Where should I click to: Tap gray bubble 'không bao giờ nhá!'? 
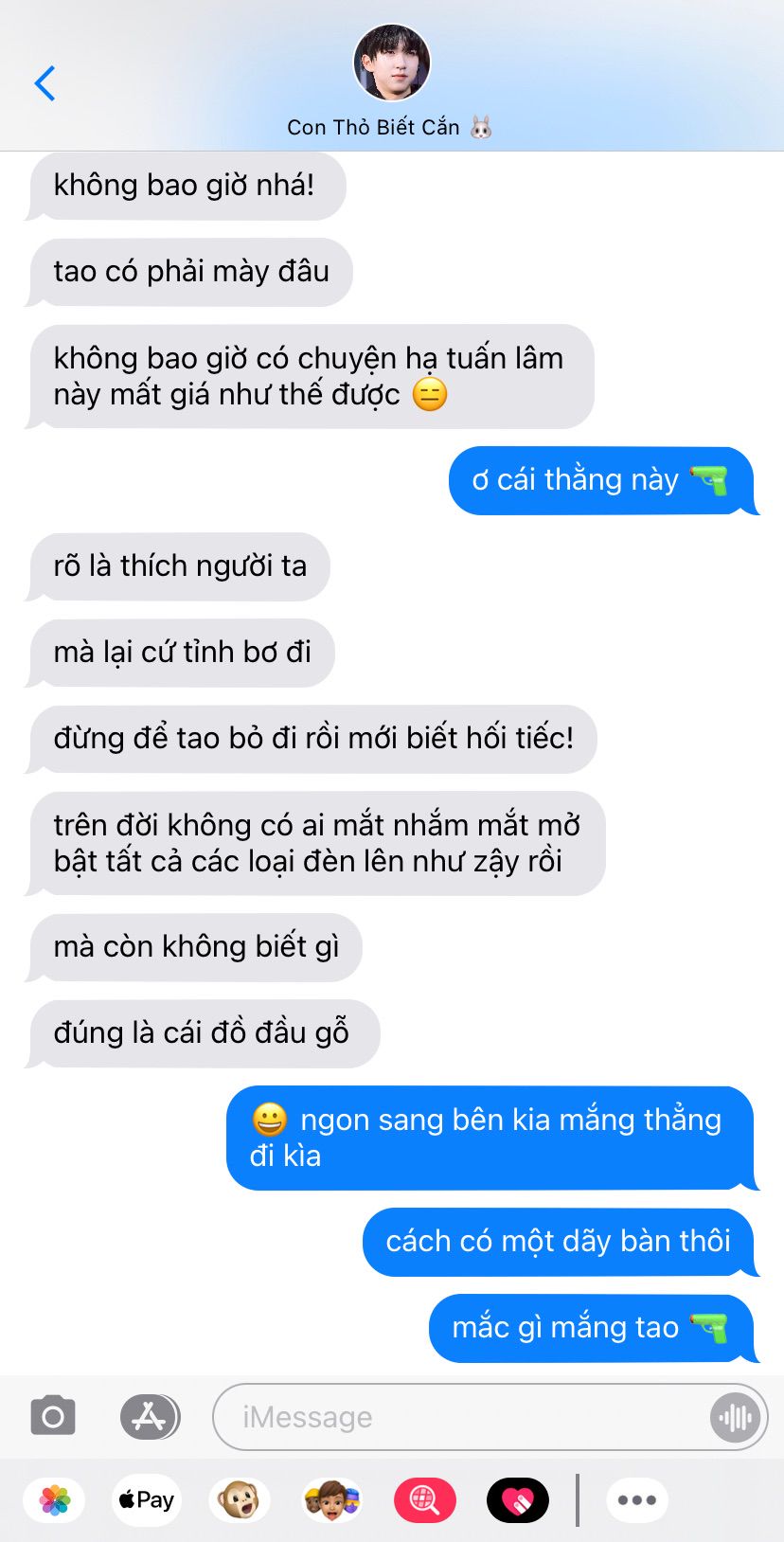tap(185, 186)
